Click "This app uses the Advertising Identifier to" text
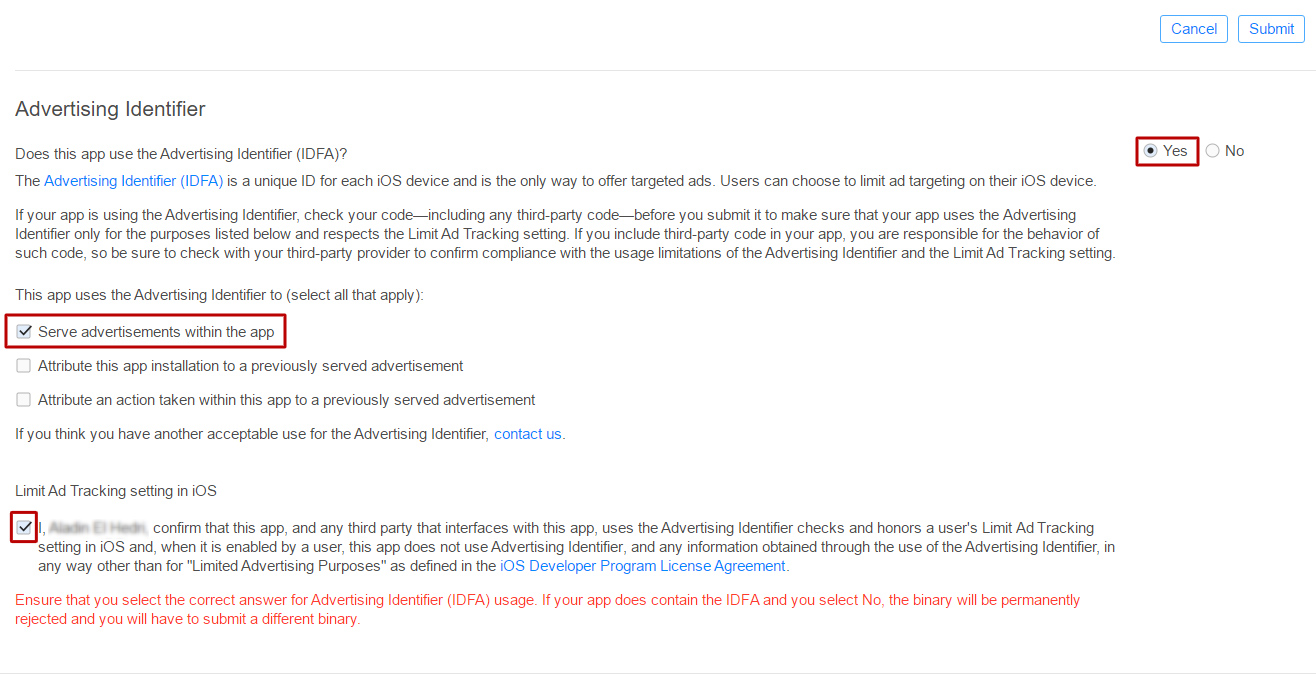This screenshot has height=674, width=1316. coord(219,296)
